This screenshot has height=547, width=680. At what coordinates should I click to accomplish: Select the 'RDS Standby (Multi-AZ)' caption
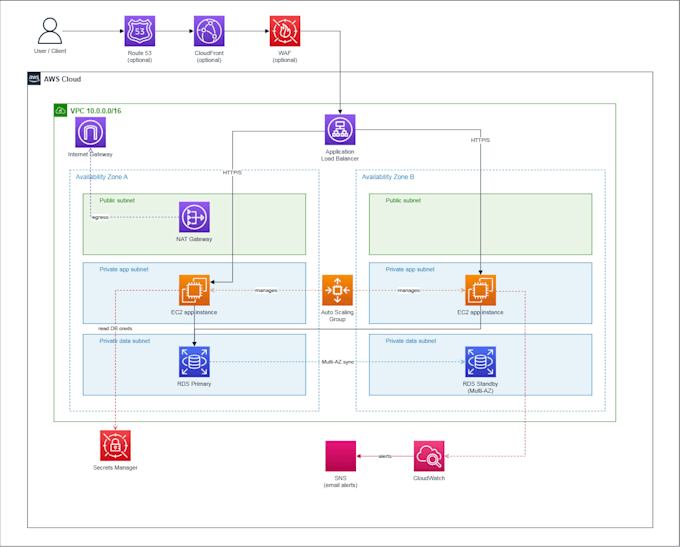point(481,387)
